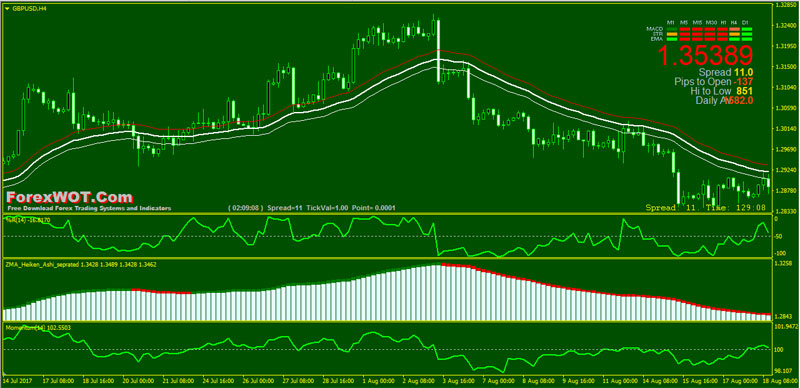Screen dimensions: 800x388
Task: Click the 1.31500 price axis label
Action: coord(786,67)
